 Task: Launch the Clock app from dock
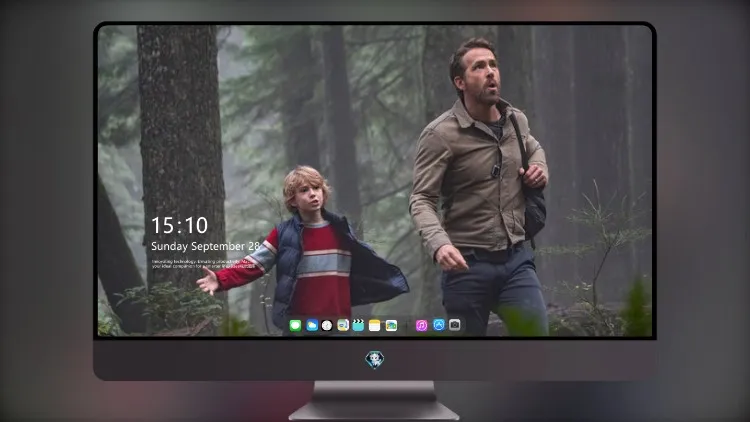click(x=327, y=325)
